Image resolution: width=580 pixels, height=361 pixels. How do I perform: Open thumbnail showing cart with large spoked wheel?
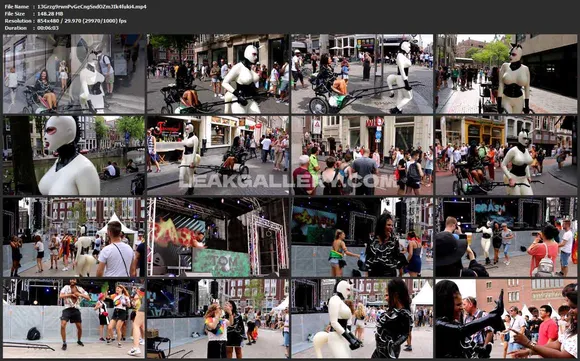coord(362,74)
